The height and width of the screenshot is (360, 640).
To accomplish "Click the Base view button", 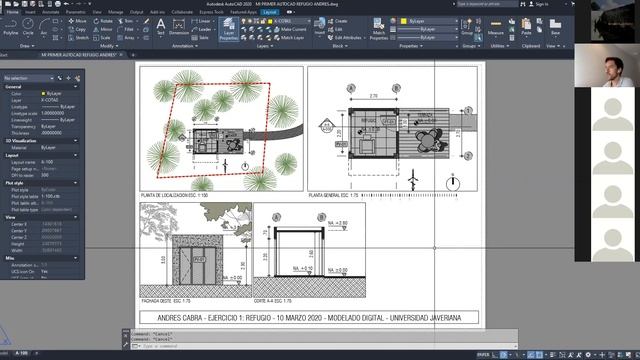I will [555, 27].
